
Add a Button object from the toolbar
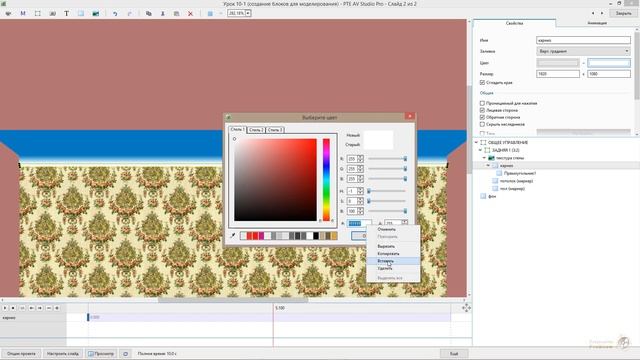[x=52, y=13]
